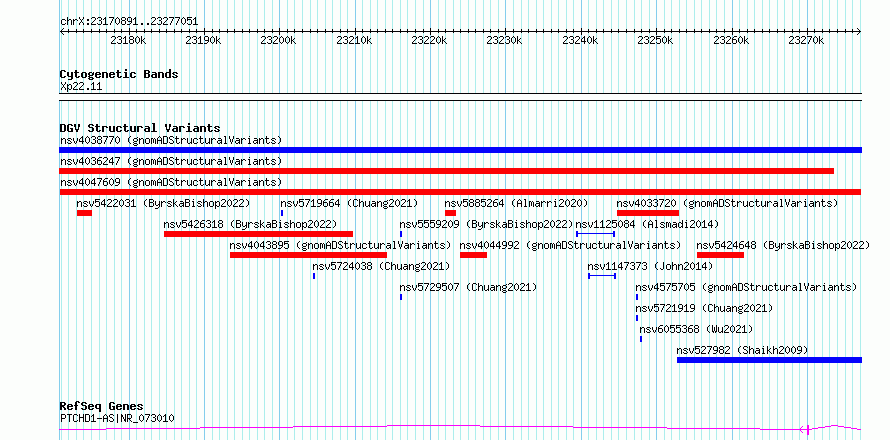
Task: Open the nsv5719664 (Chuang2021) label
Action: (x=349, y=203)
